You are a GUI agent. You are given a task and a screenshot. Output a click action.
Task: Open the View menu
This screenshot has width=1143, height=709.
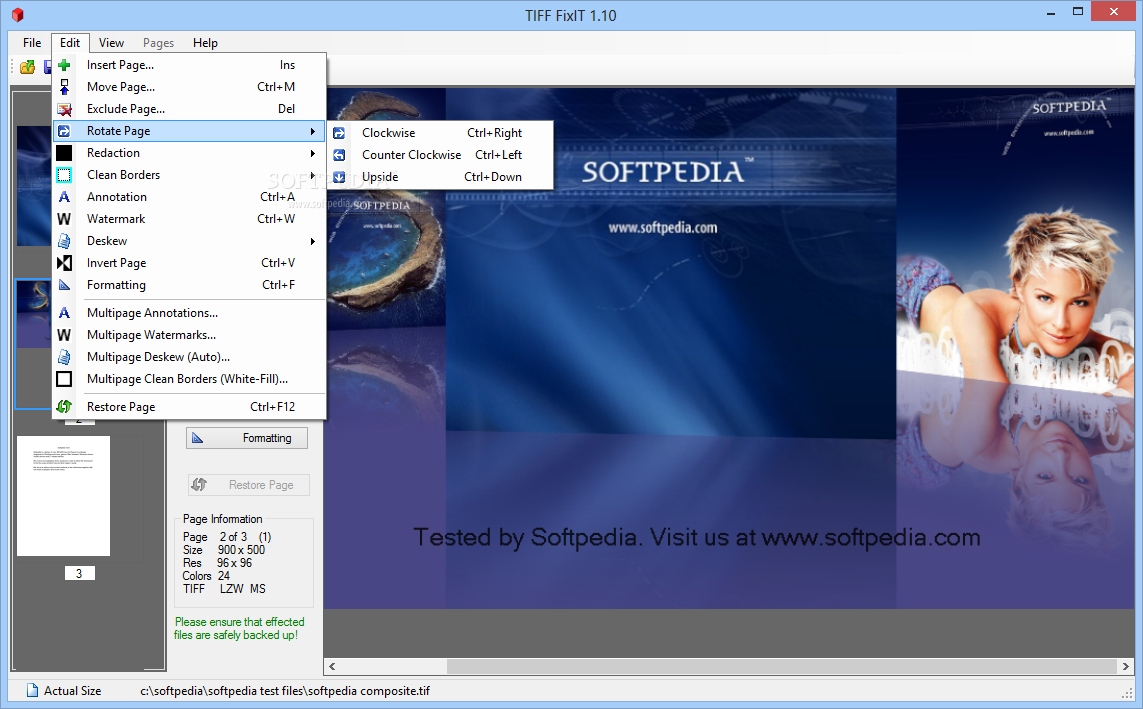112,43
